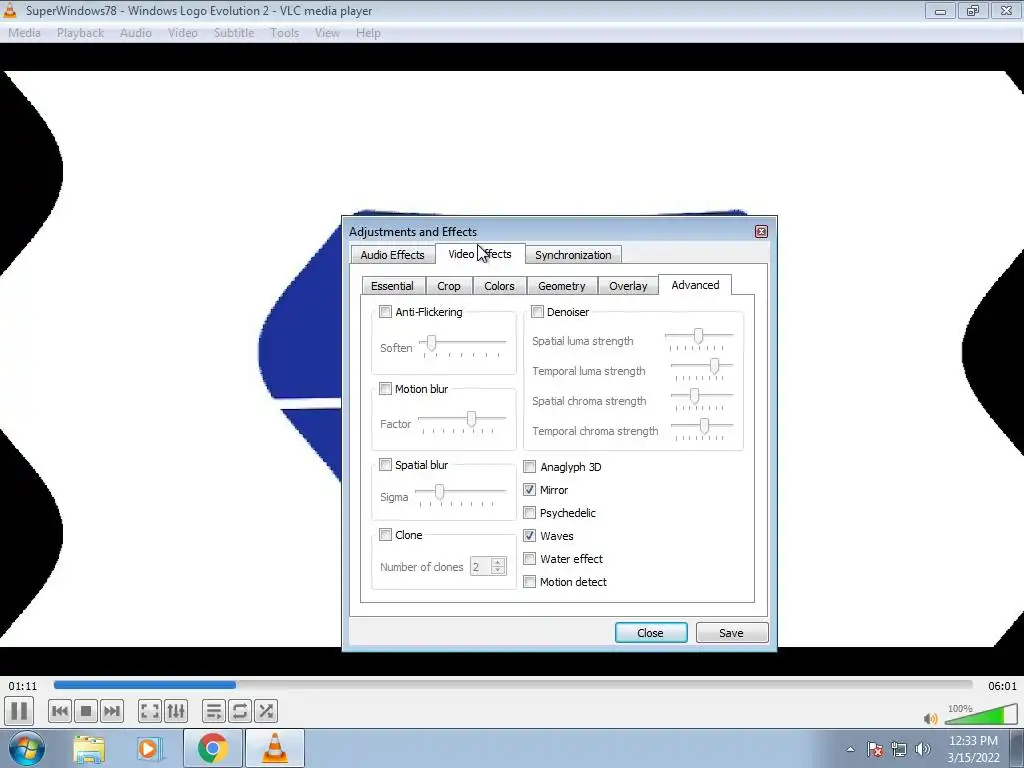Toggle fullscreen video mode
1024x768 pixels.
tap(150, 711)
